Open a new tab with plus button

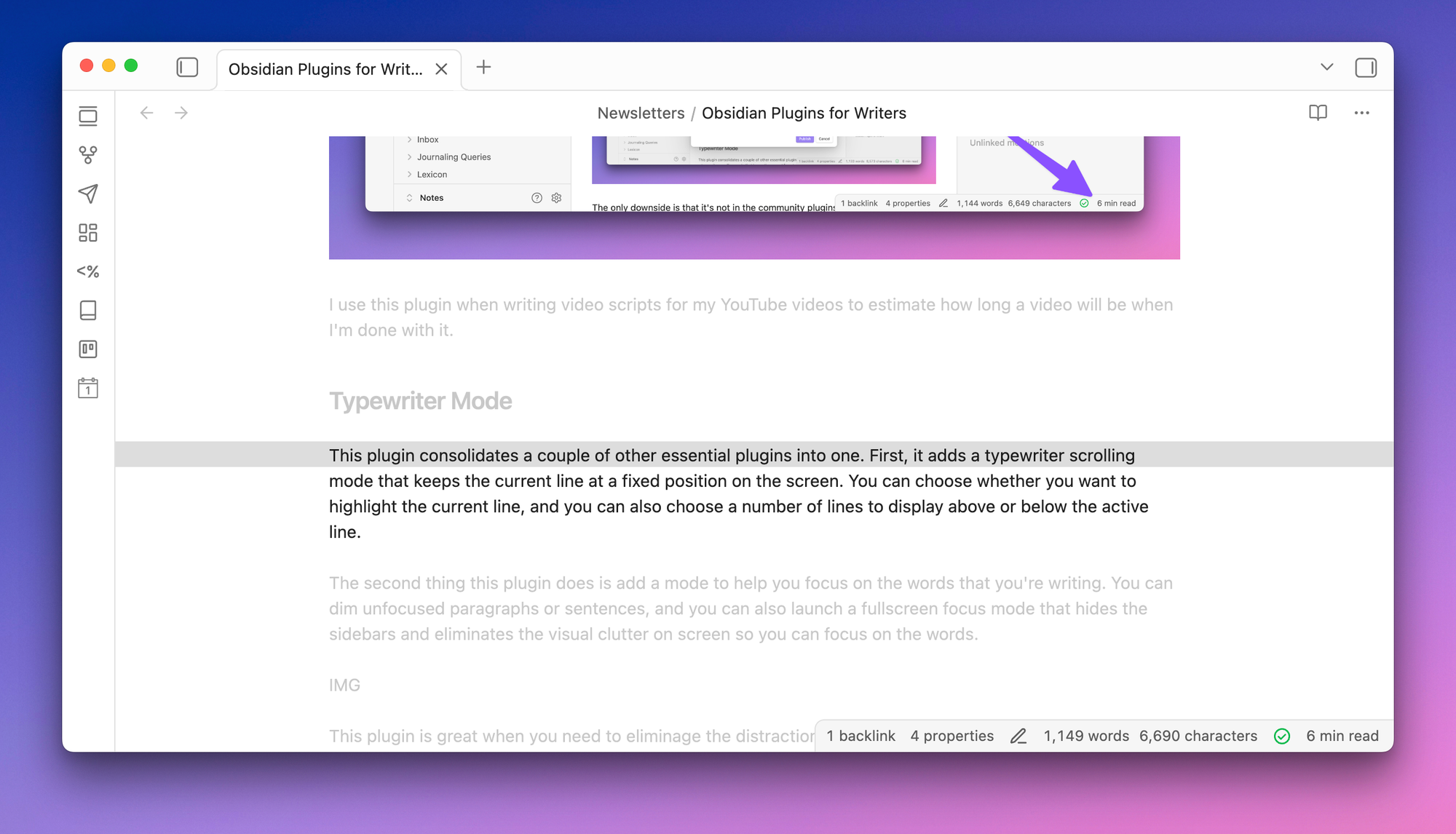coord(483,68)
